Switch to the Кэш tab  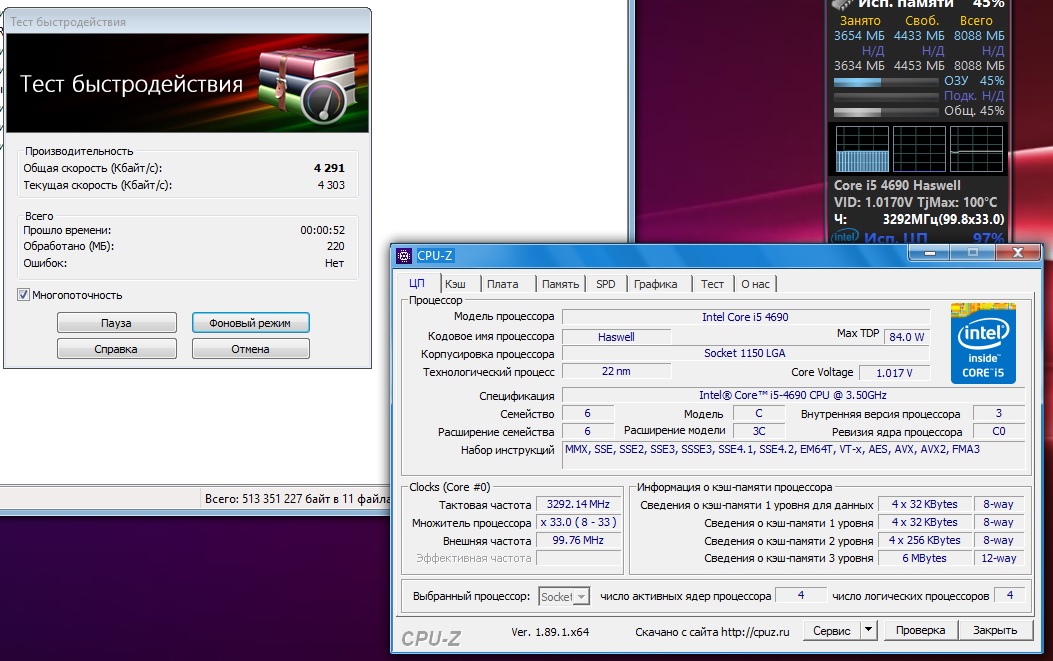point(455,284)
